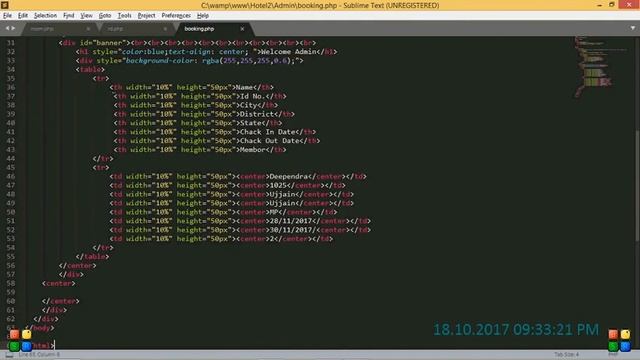This screenshot has width=640, height=360.
Task: Click the left tab scroll arrow
Action: pos(7,28)
